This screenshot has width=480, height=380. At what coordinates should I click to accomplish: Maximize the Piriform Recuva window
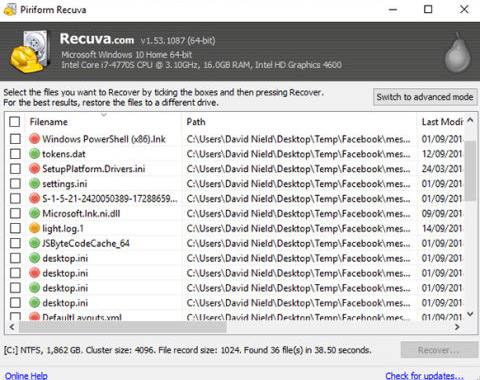tap(428, 9)
